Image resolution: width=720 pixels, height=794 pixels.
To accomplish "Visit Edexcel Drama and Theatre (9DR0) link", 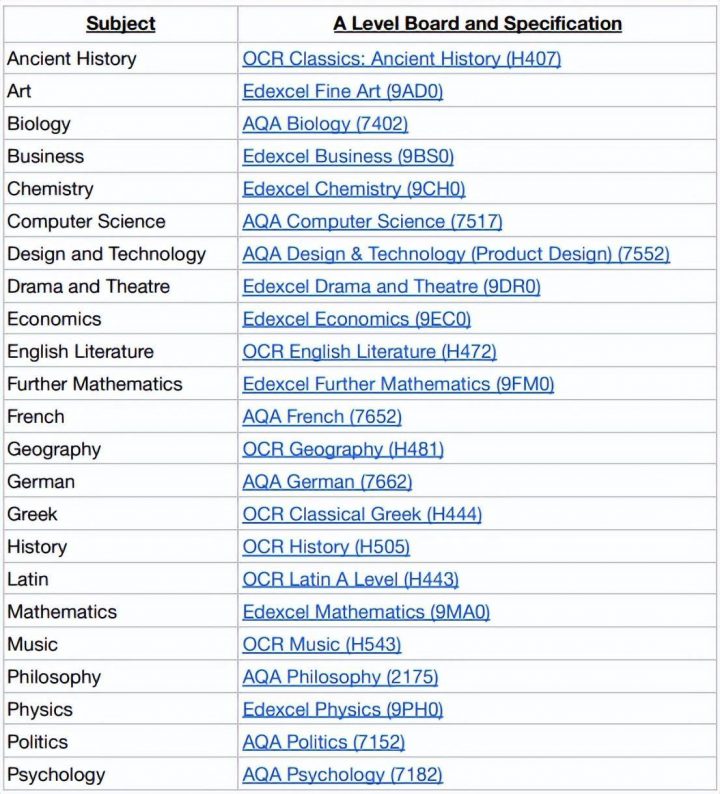I will pyautogui.click(x=391, y=286).
